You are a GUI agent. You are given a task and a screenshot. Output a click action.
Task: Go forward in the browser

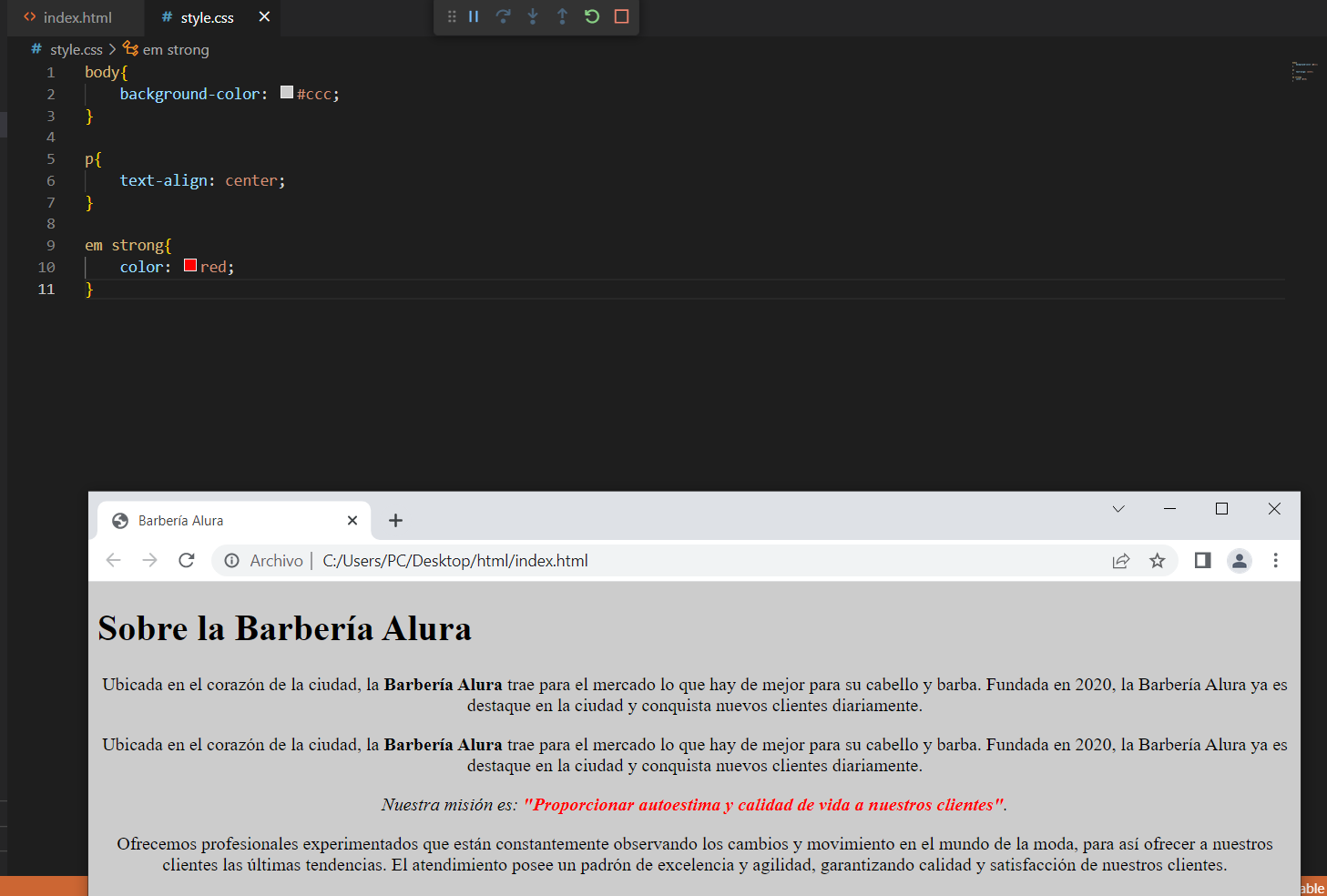tap(149, 560)
